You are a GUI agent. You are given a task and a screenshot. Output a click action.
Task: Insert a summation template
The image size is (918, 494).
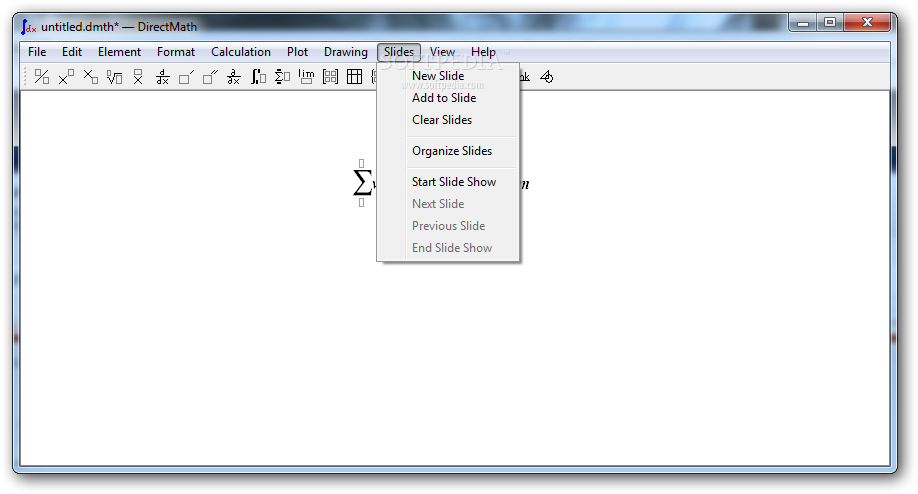[282, 77]
